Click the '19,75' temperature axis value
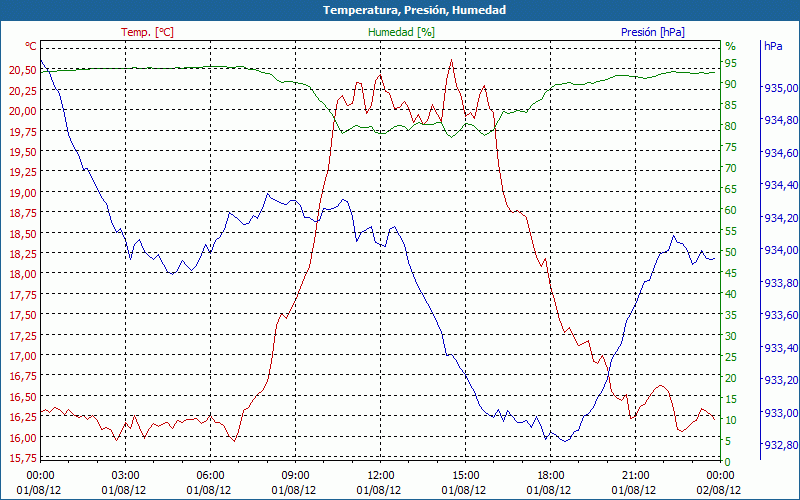800x500 pixels. tap(22, 131)
